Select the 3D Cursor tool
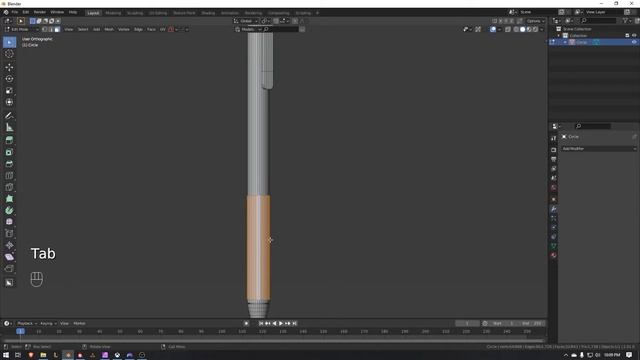 pos(9,54)
